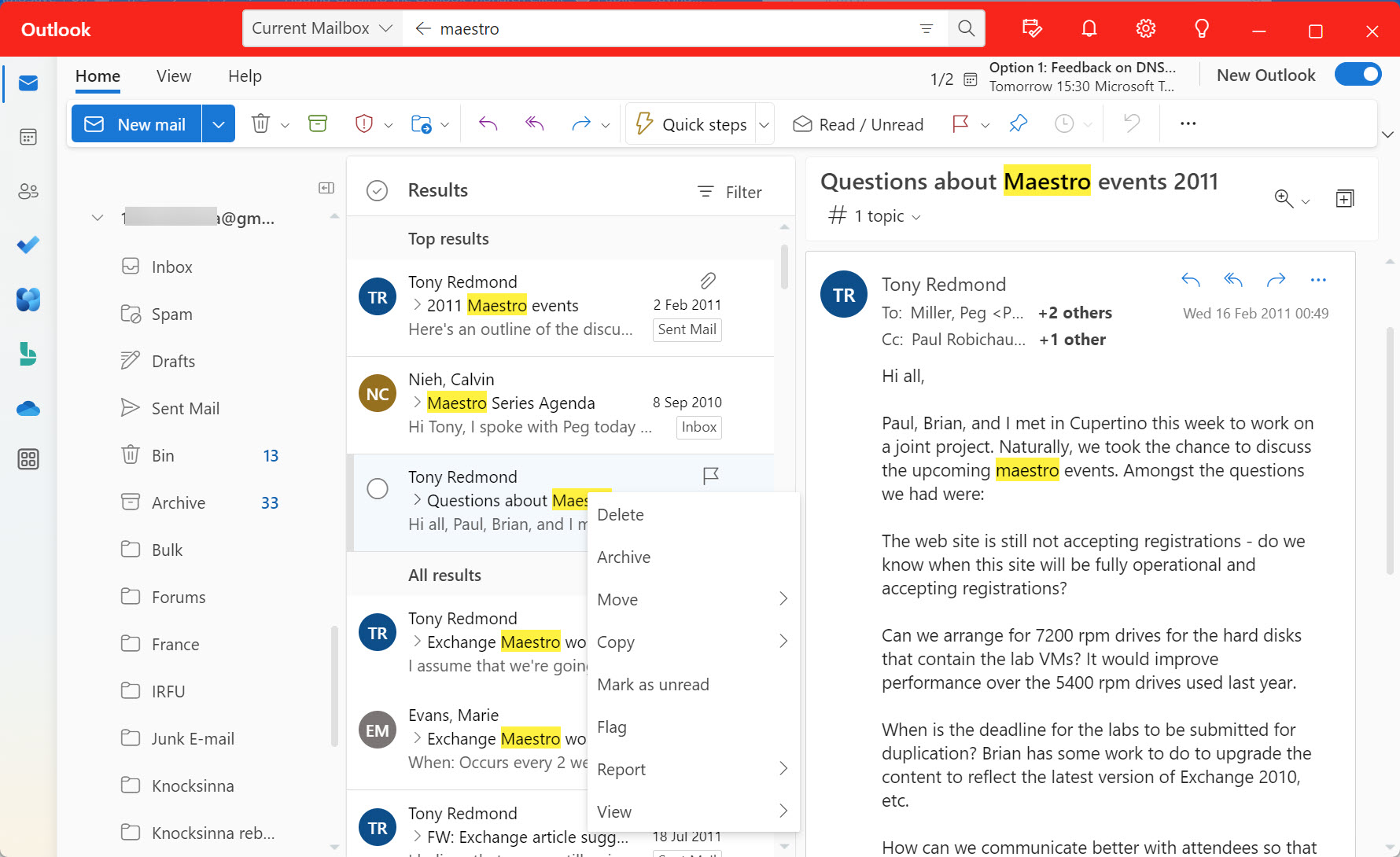
Task: Click flag on Questions about Maestro email
Action: (711, 476)
